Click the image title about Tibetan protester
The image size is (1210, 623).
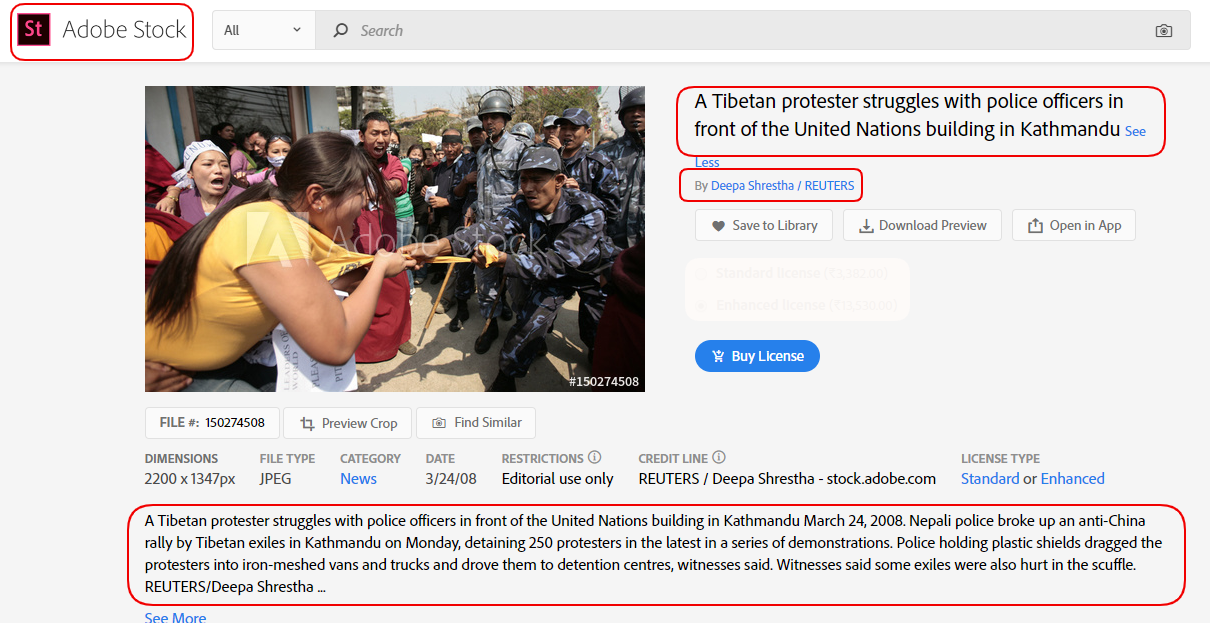pyautogui.click(x=909, y=115)
